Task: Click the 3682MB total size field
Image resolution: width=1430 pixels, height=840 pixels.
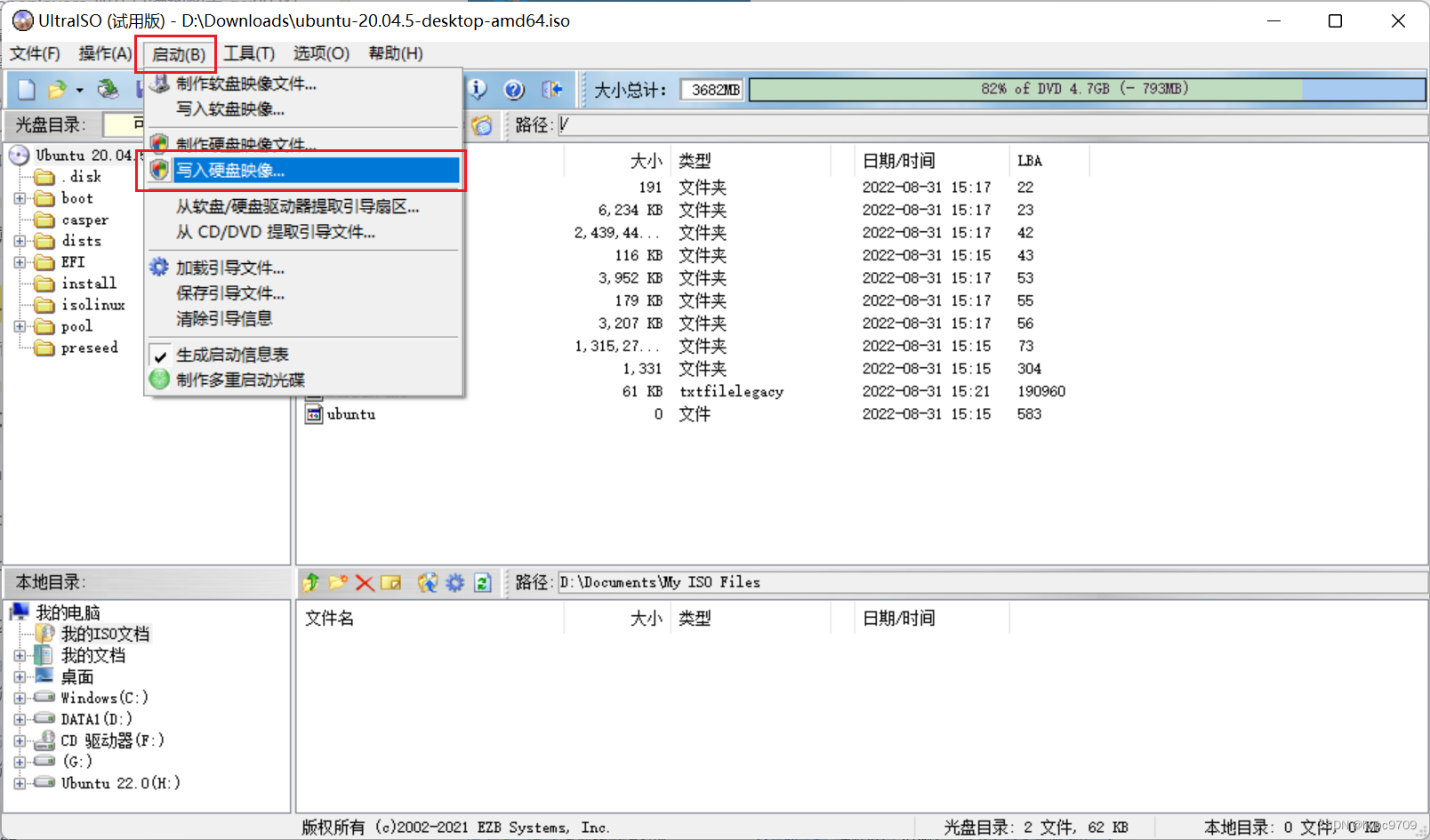Action: 711,90
